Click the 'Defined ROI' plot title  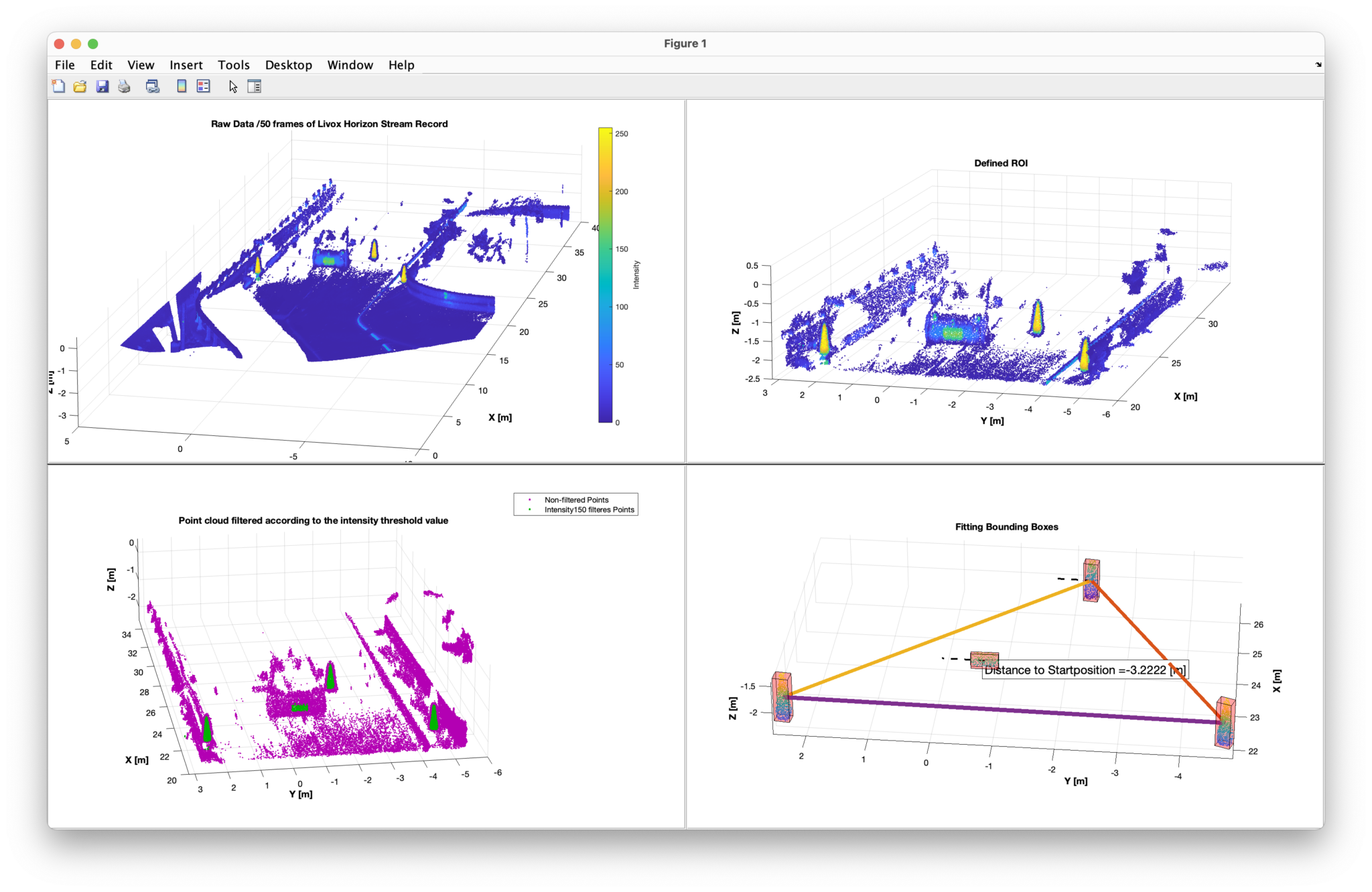click(1000, 163)
